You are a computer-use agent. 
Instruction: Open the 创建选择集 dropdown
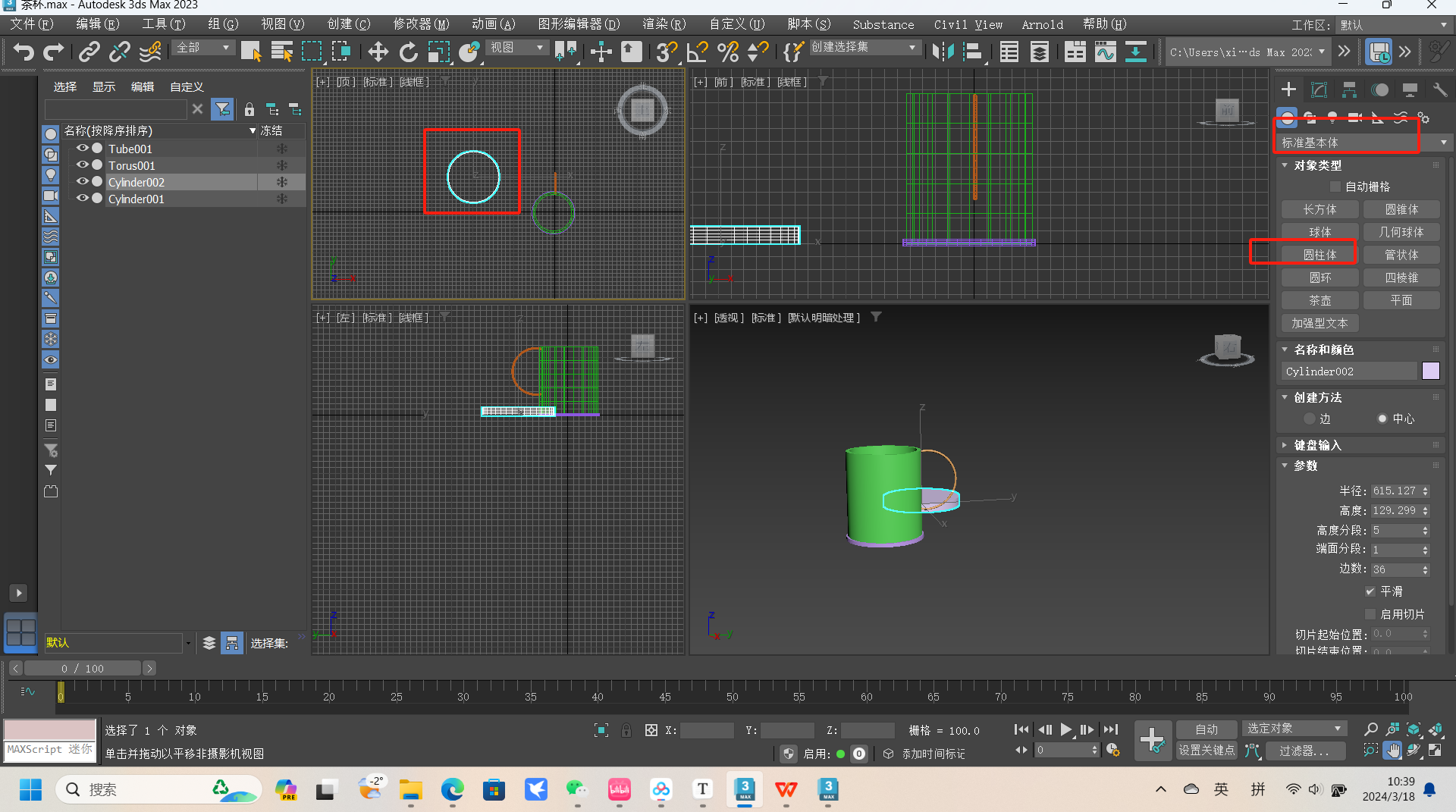pos(864,47)
